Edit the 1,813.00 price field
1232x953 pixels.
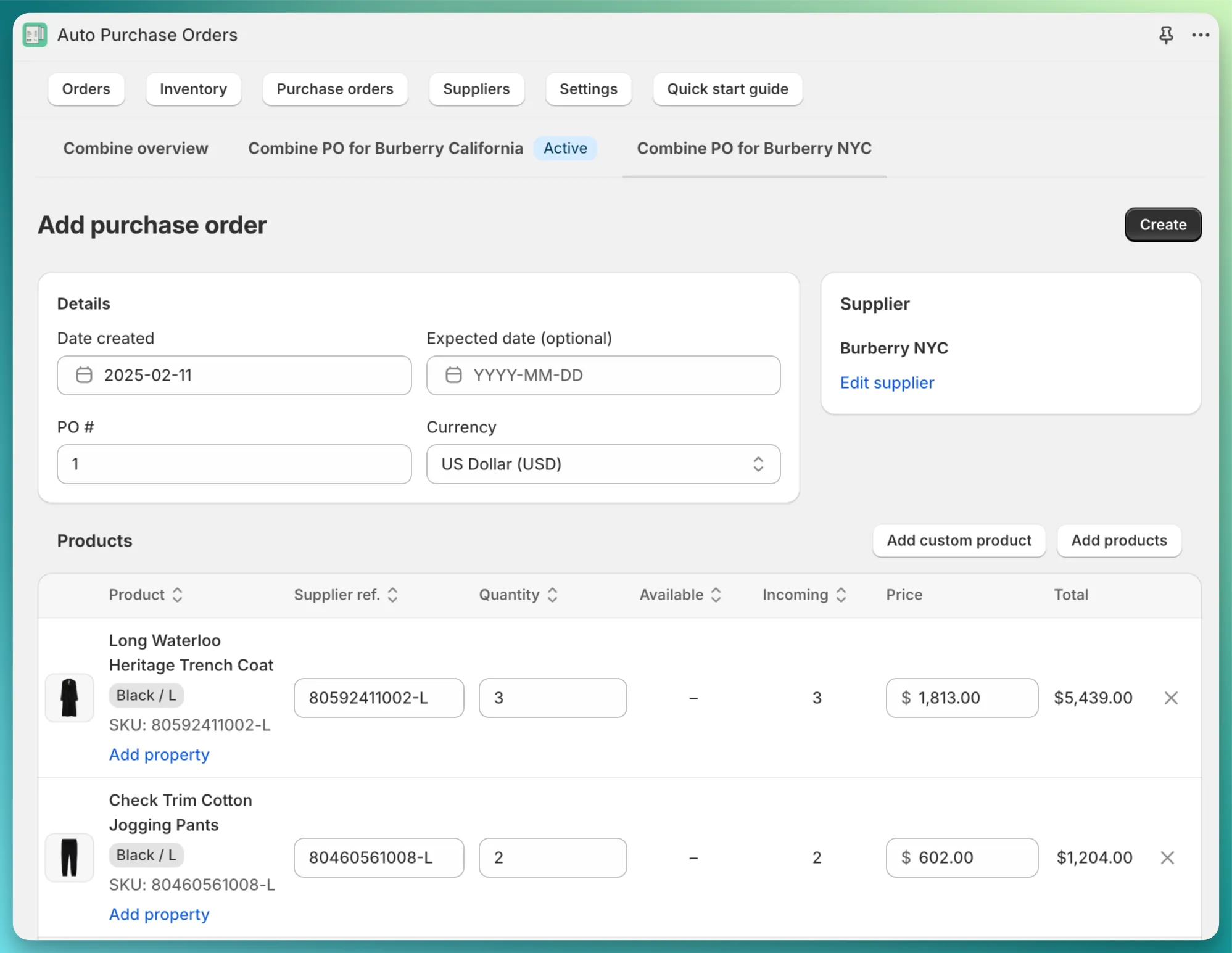962,698
